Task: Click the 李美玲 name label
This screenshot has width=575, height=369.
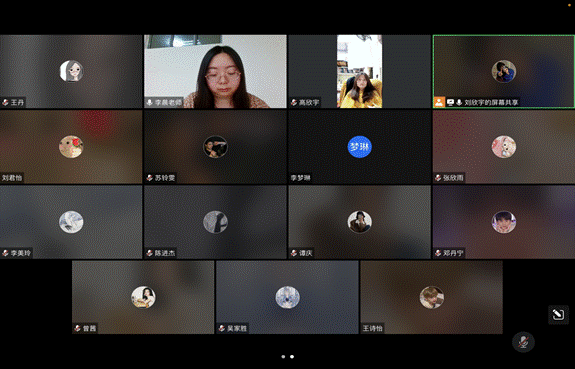Action: point(21,253)
